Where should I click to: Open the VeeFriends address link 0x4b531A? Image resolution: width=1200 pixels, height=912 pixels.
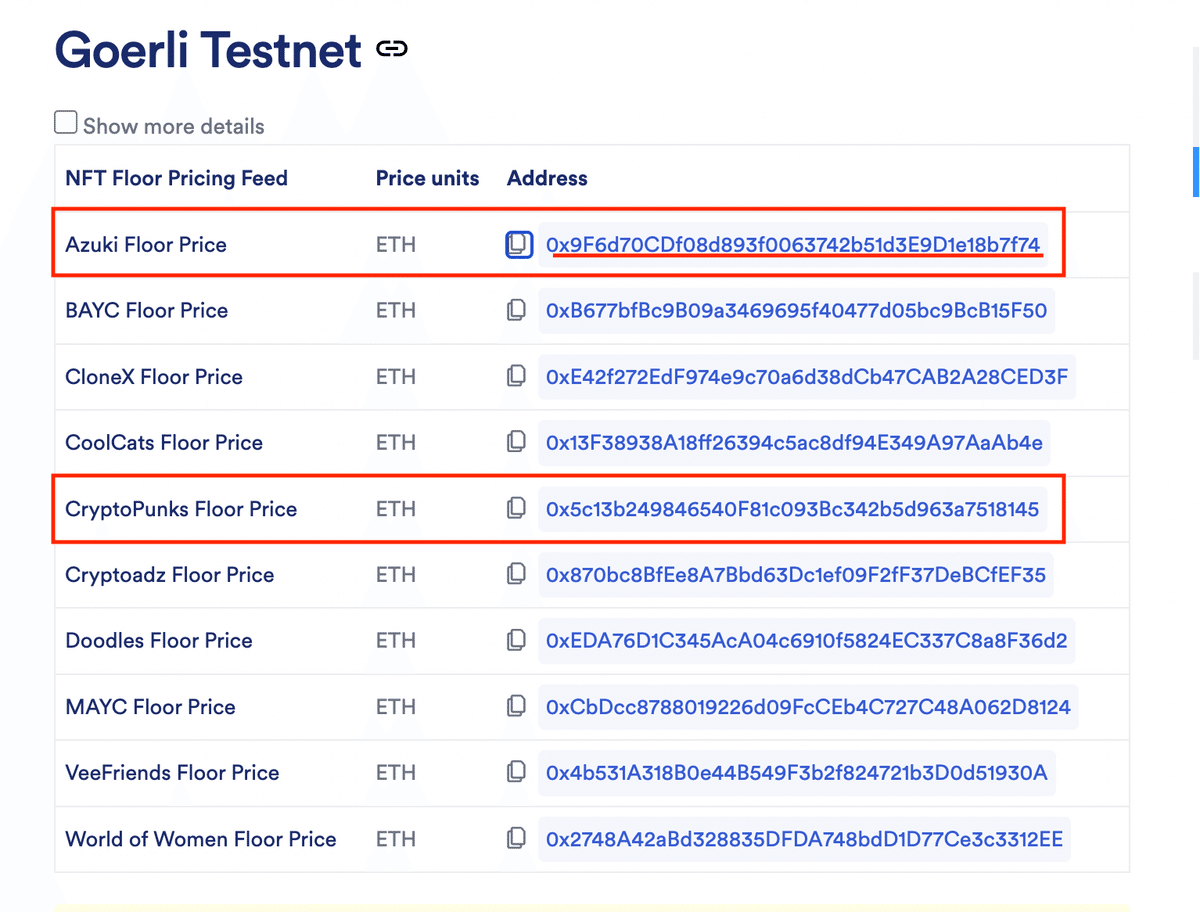pos(796,773)
